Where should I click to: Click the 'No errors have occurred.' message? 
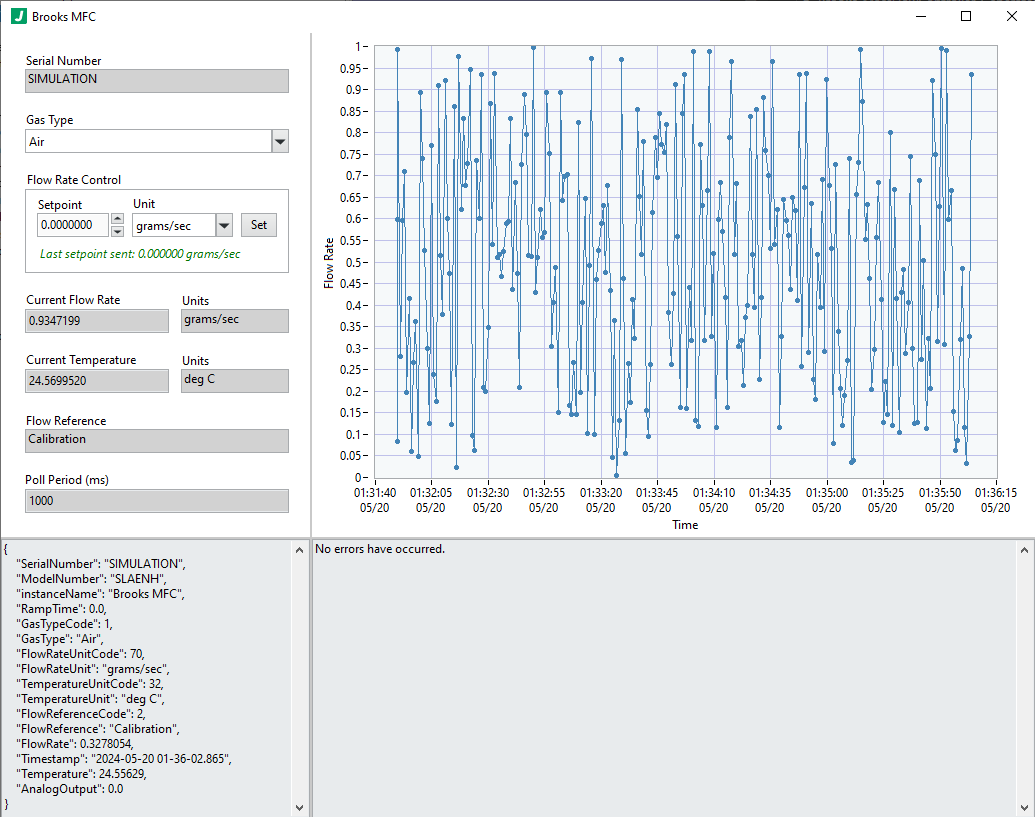(x=380, y=549)
